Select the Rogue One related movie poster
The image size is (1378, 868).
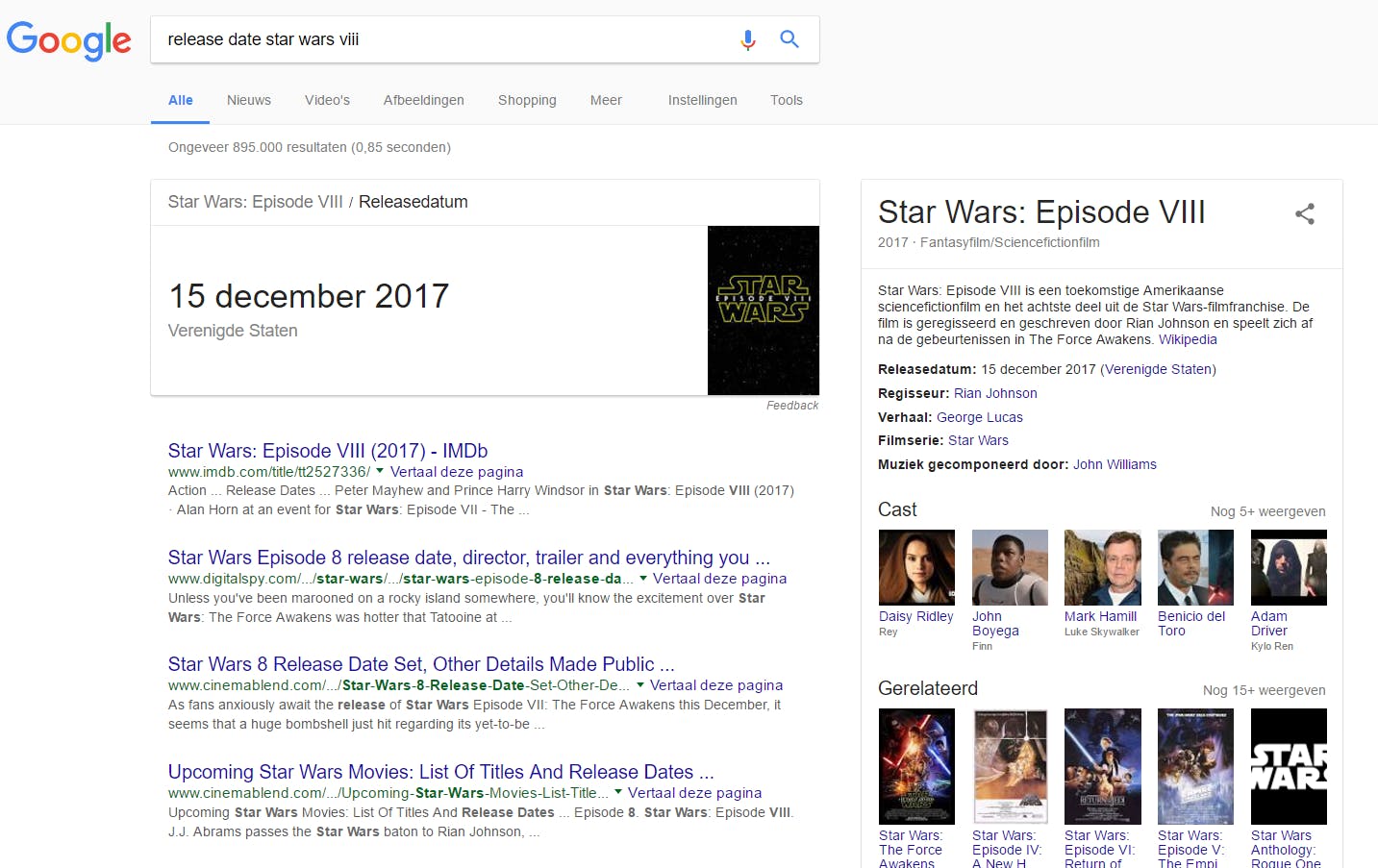tap(1289, 766)
